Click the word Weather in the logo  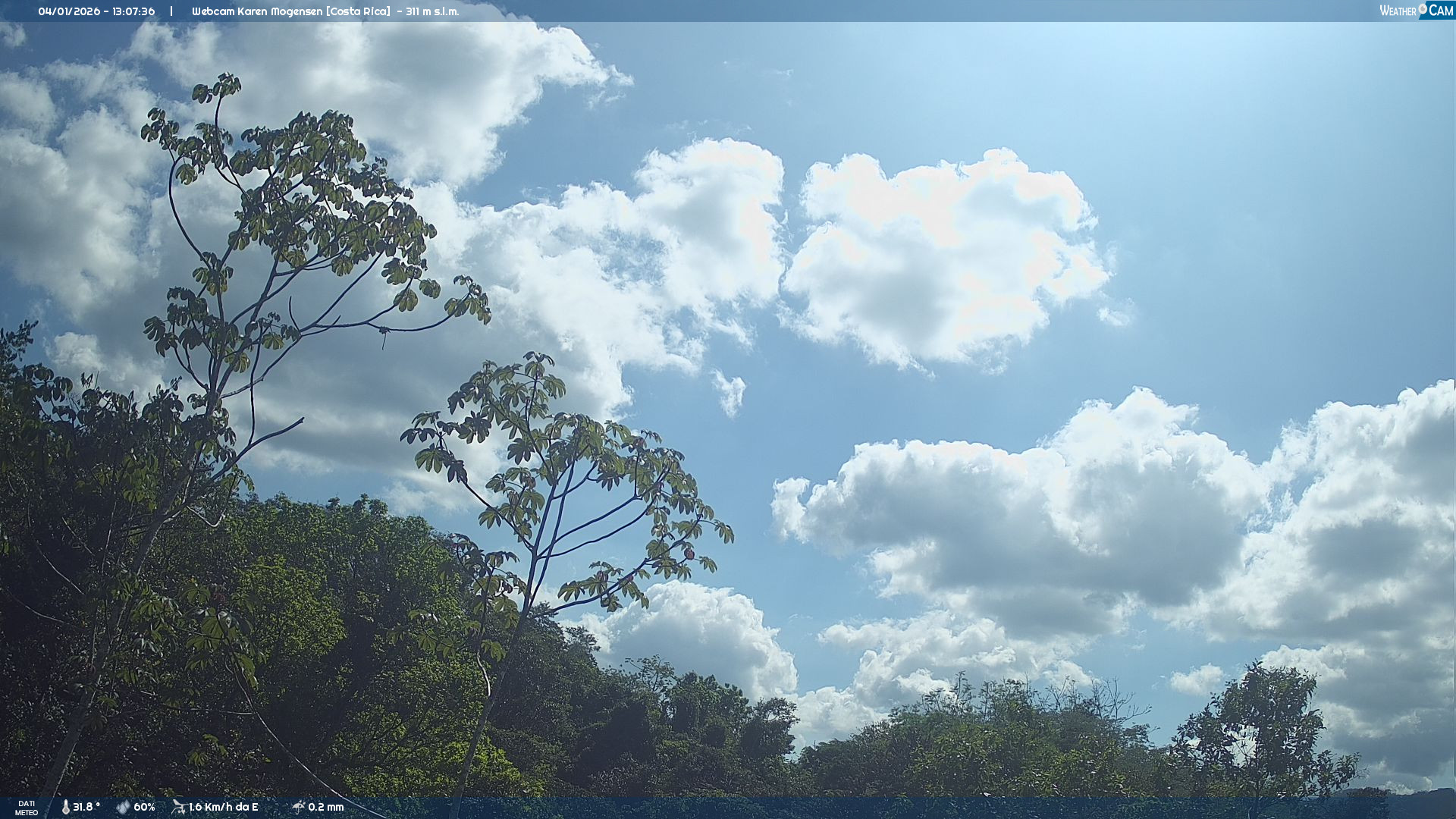pos(1398,11)
